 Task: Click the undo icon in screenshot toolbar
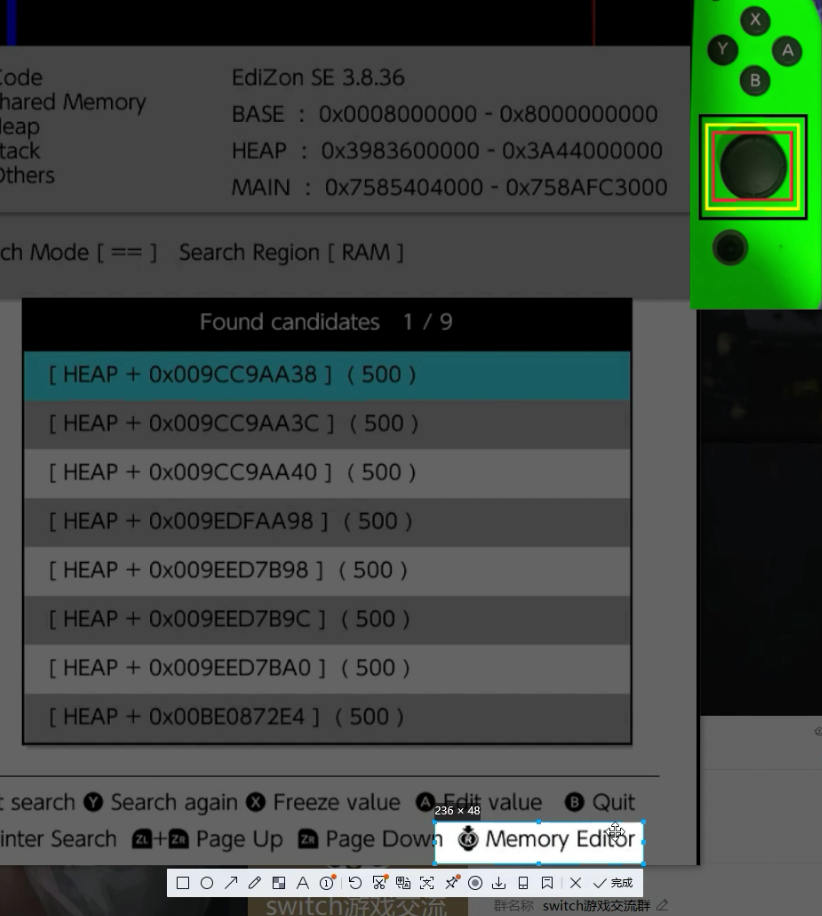tap(355, 883)
